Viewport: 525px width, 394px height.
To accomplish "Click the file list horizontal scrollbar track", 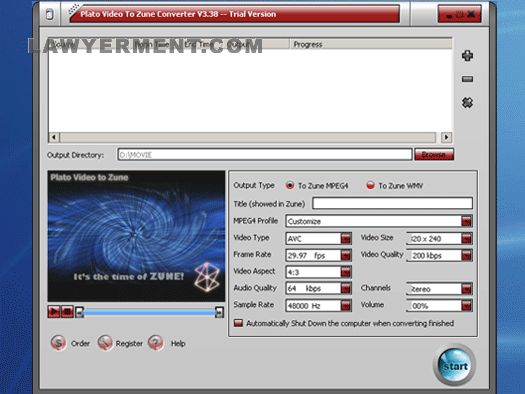I will [x=248, y=137].
